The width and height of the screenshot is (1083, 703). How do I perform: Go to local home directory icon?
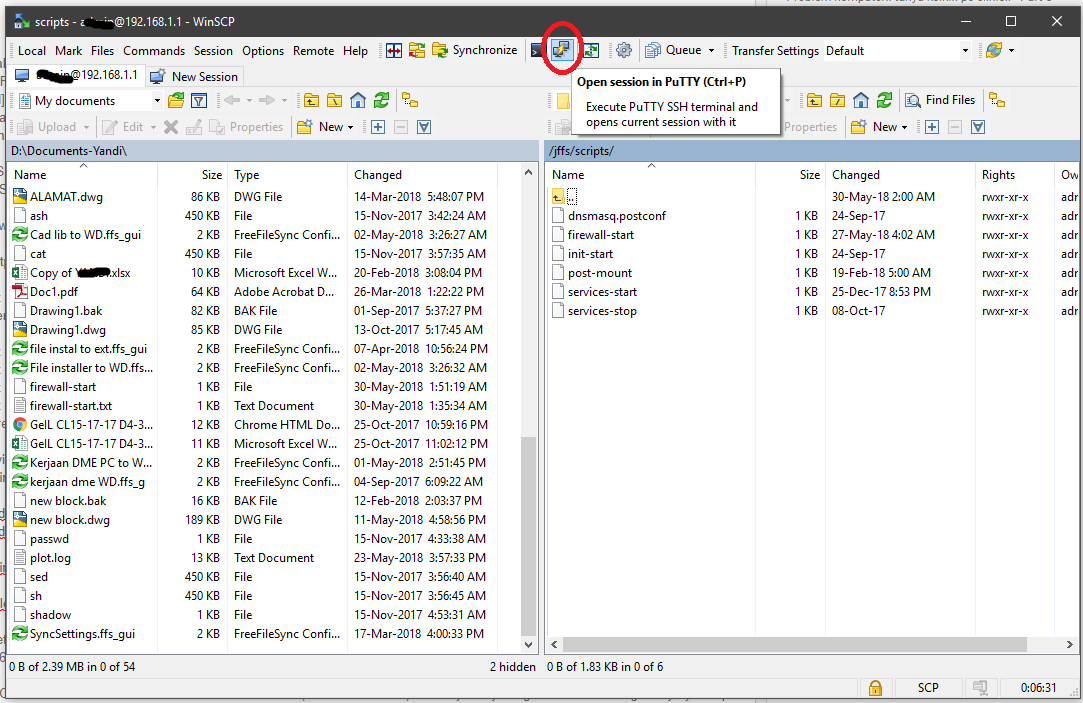(x=358, y=100)
